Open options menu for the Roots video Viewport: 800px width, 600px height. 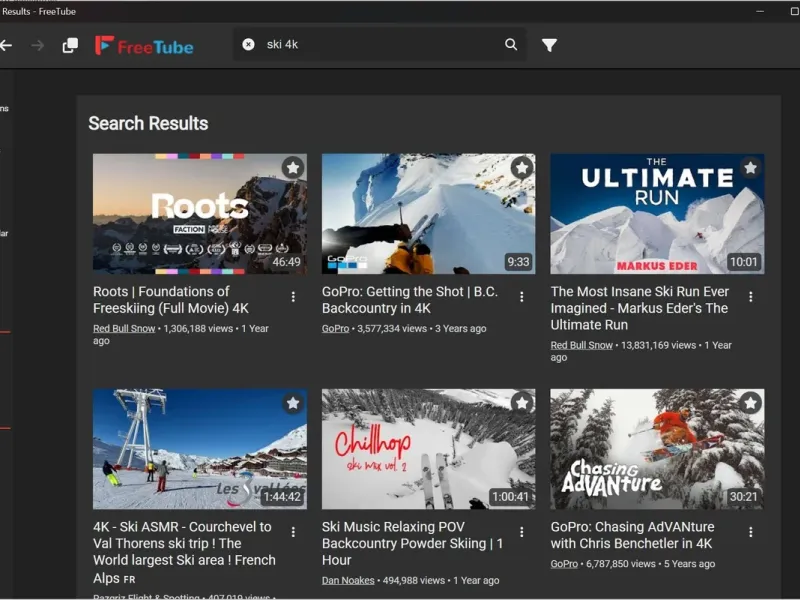[293, 297]
